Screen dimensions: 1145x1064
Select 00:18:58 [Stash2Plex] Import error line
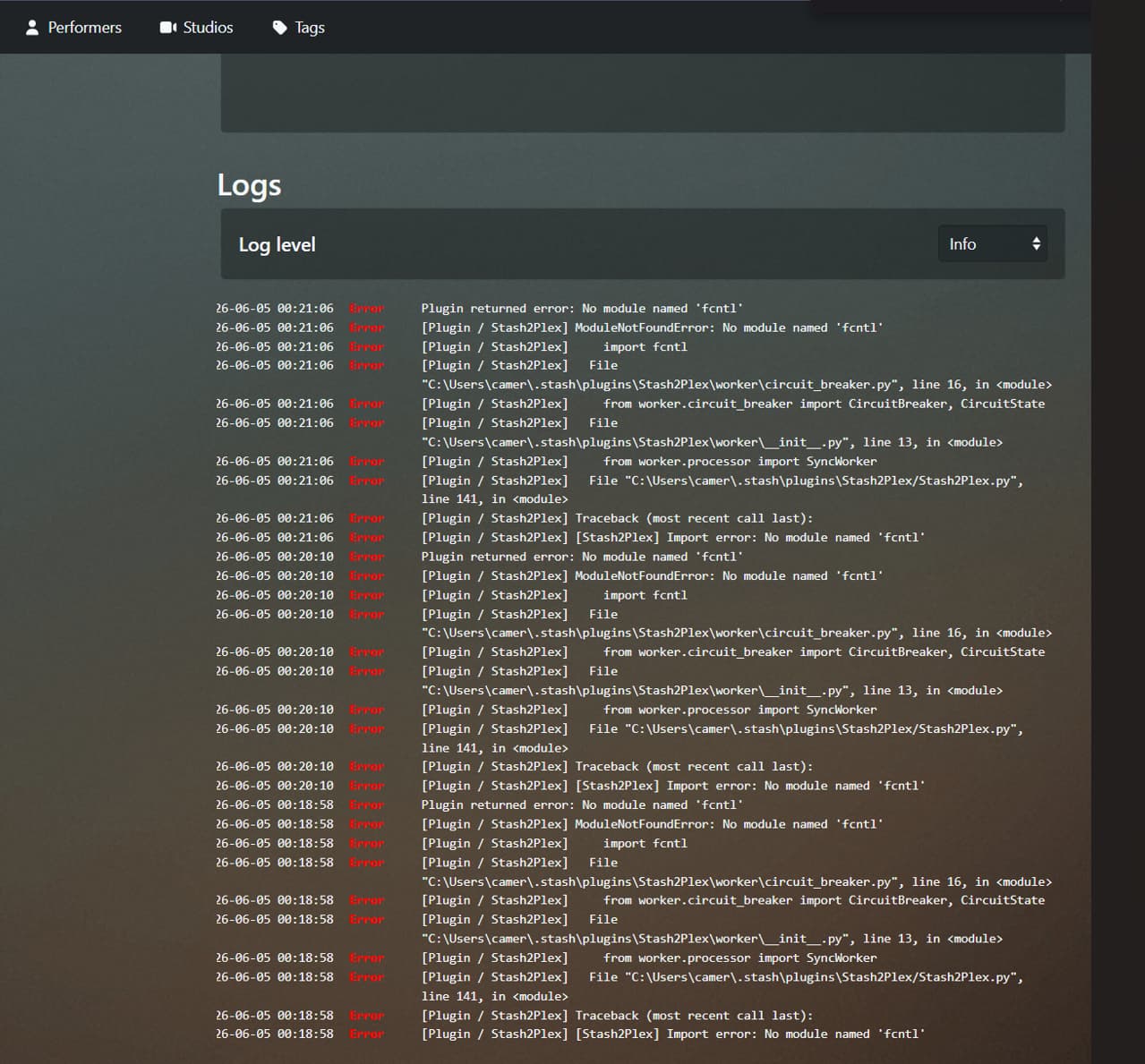click(x=673, y=1034)
